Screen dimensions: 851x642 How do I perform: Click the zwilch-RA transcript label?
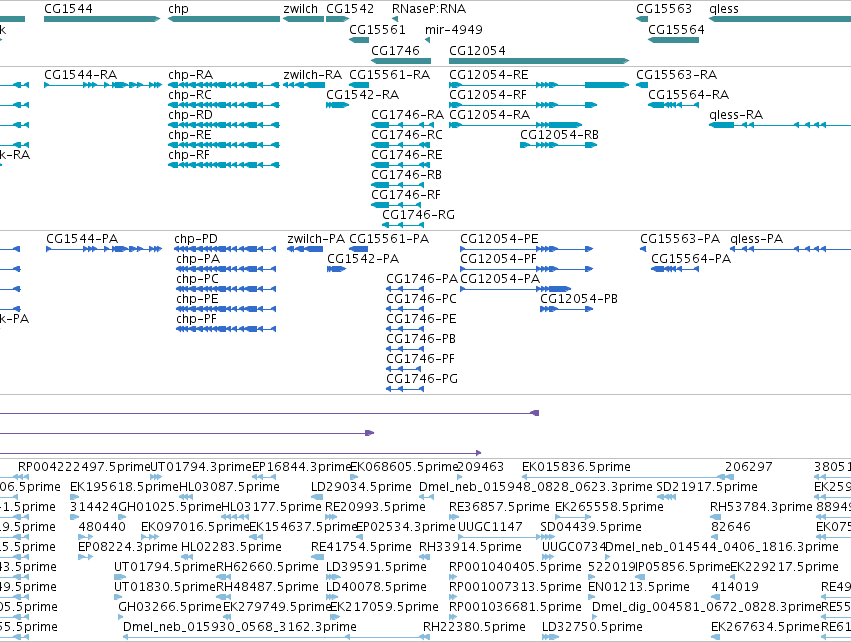click(x=313, y=74)
